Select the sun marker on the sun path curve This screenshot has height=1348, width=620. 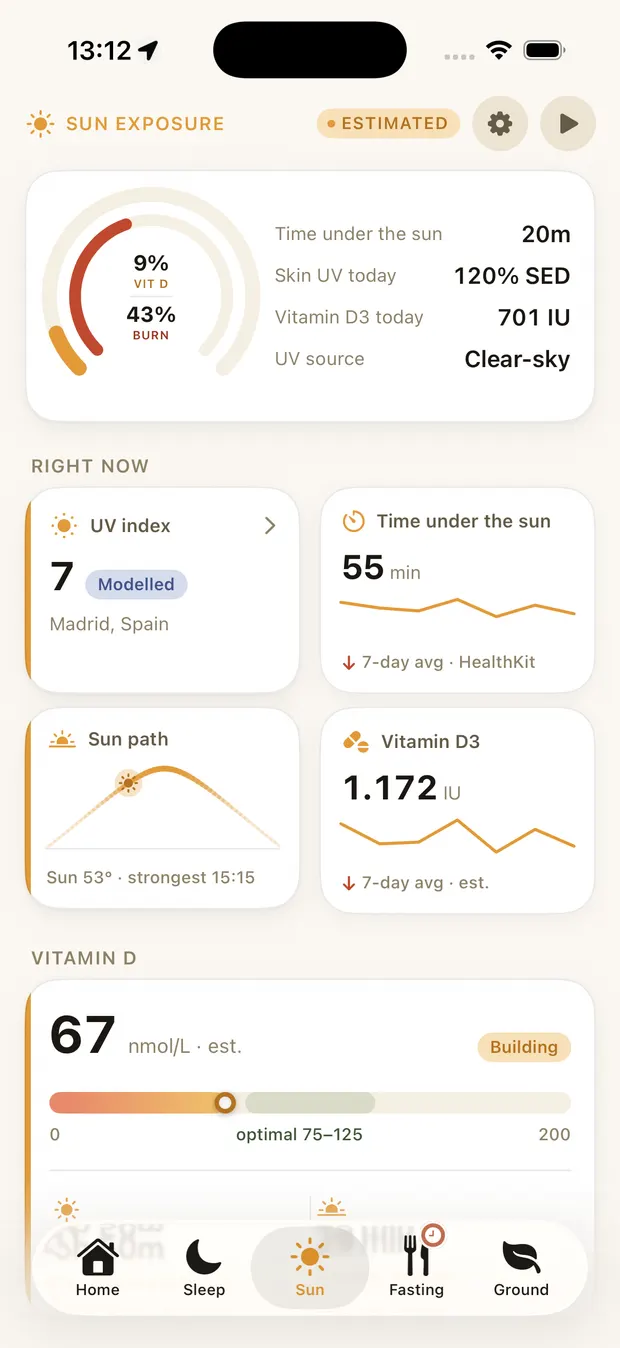click(128, 783)
